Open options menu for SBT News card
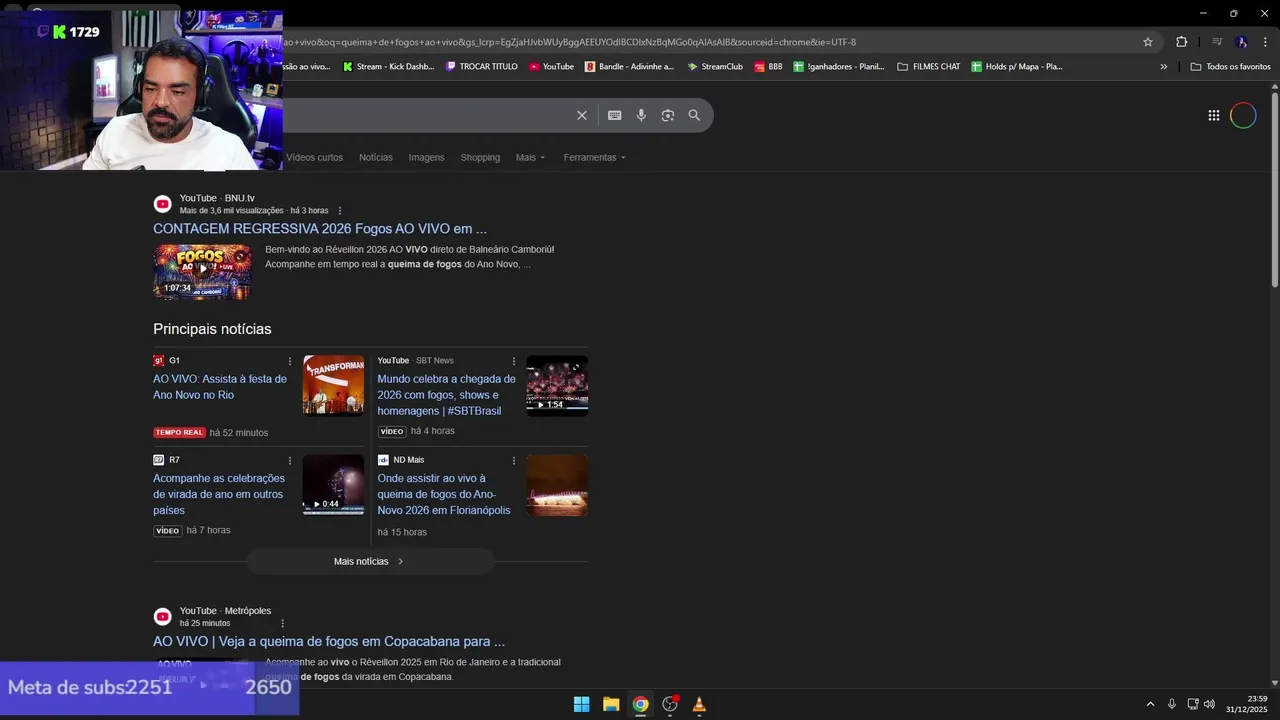The width and height of the screenshot is (1280, 720). [514, 361]
